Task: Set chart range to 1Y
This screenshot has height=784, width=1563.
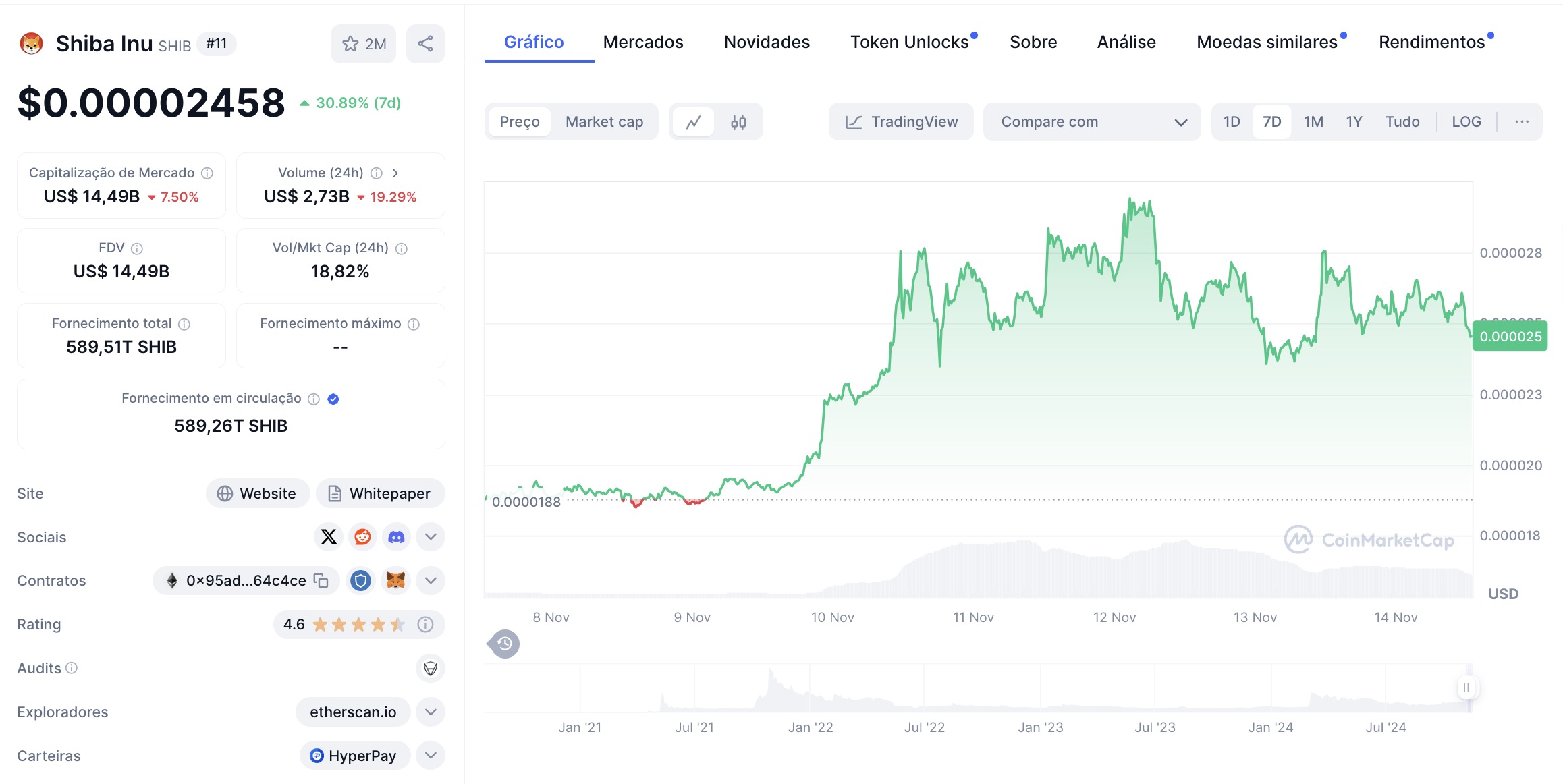Action: 1354,122
